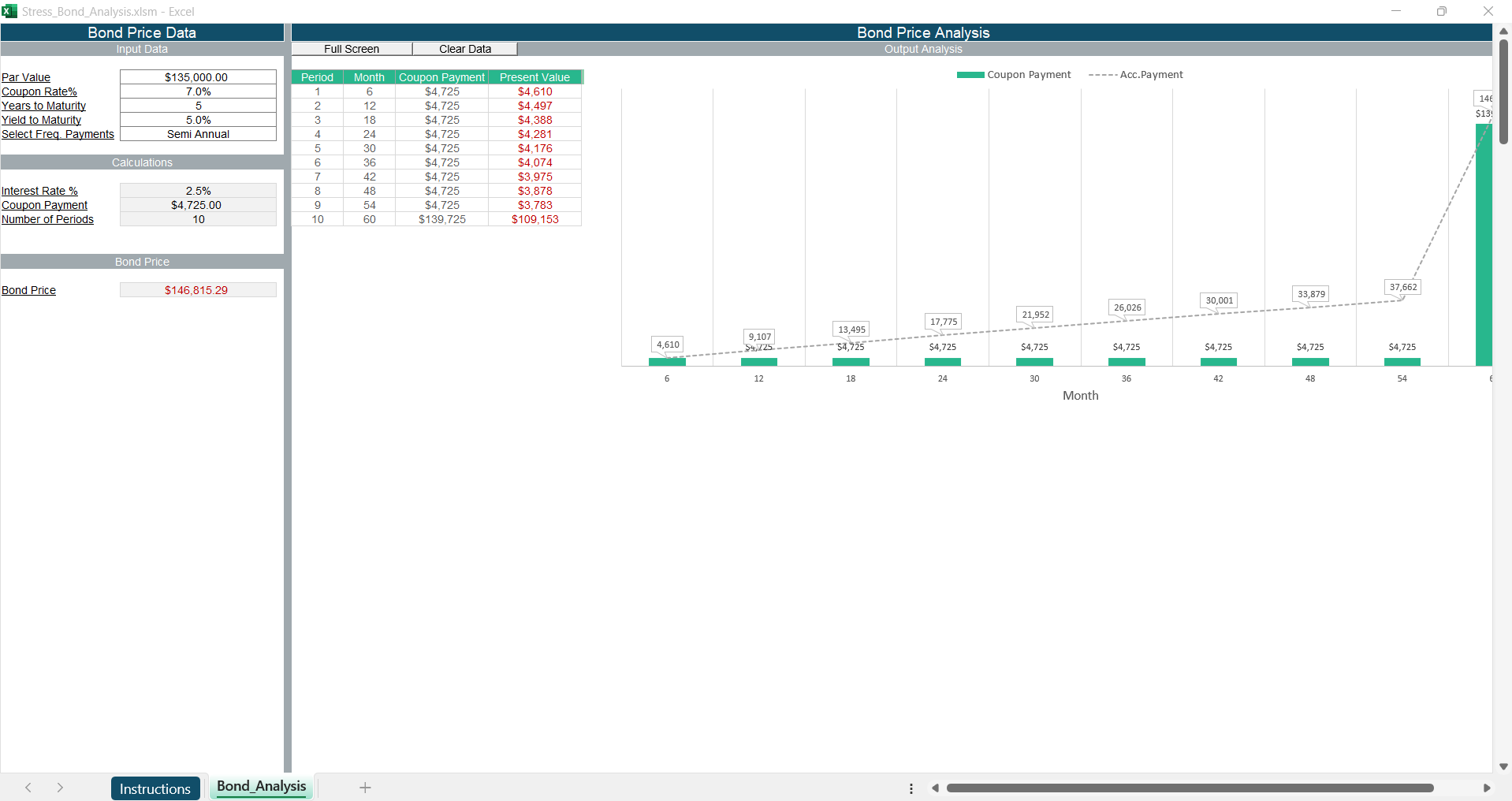
Task: Click vertical scrollbar down arrow
Action: [x=1503, y=766]
